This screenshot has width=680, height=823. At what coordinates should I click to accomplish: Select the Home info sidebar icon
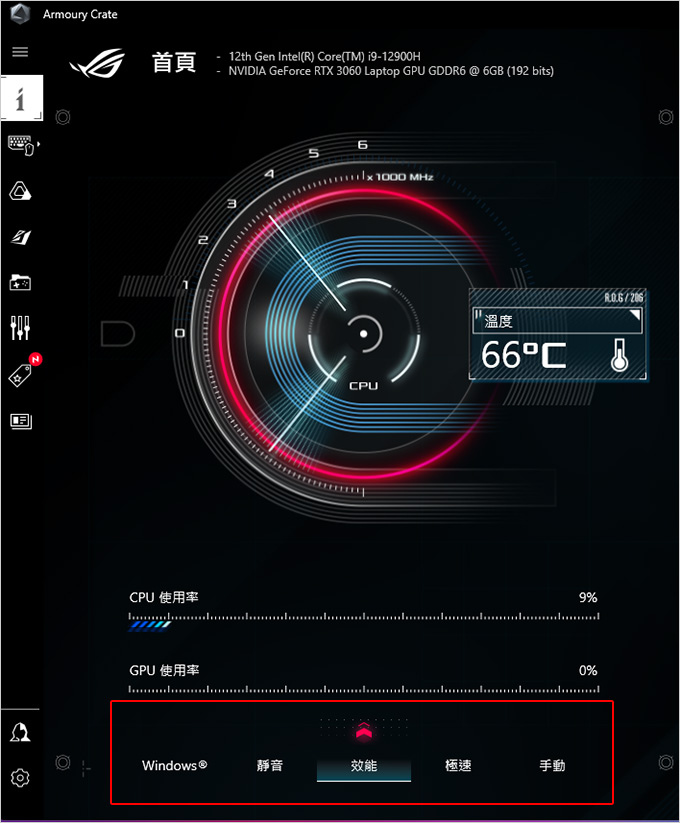pos(22,98)
